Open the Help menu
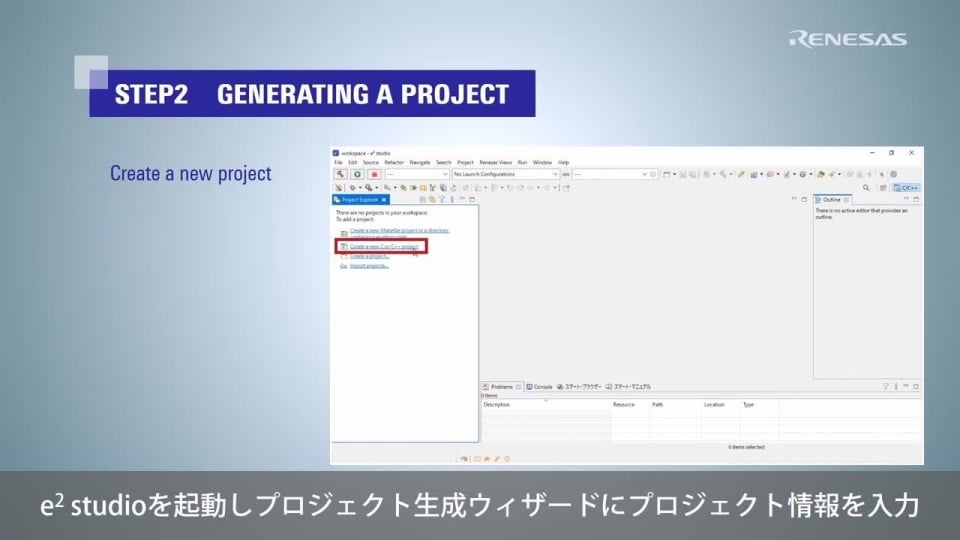Image resolution: width=960 pixels, height=540 pixels. click(x=563, y=163)
